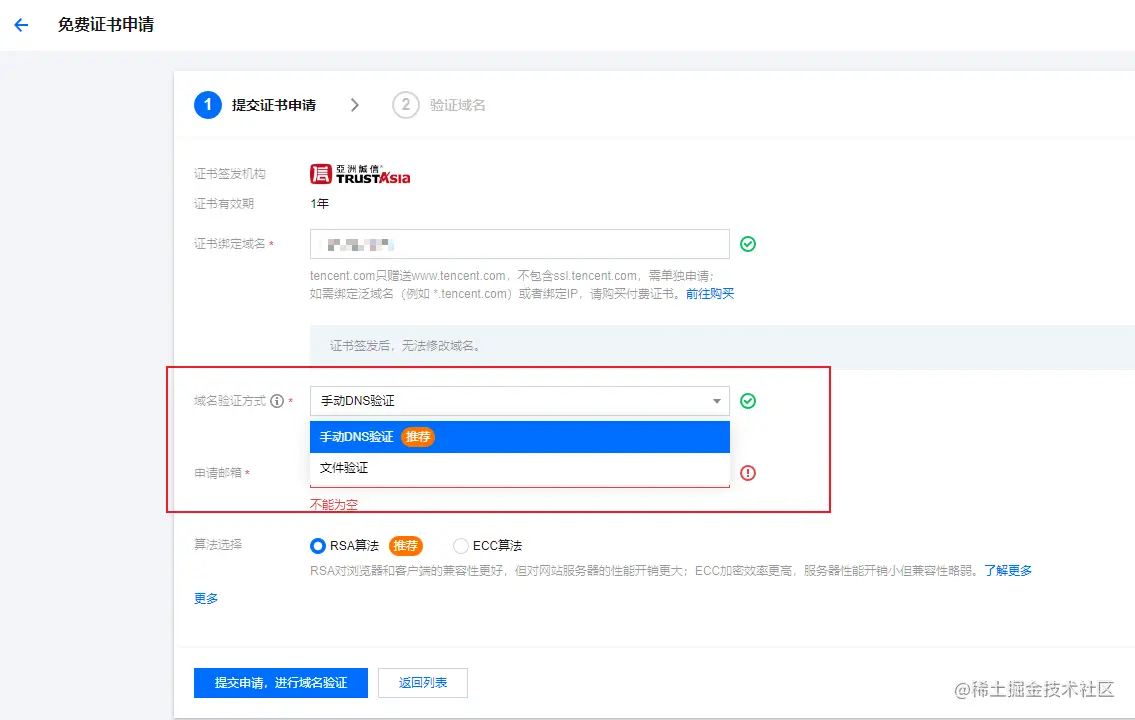
Task: Click the info icon next to 域名验证方式
Action: click(x=277, y=401)
